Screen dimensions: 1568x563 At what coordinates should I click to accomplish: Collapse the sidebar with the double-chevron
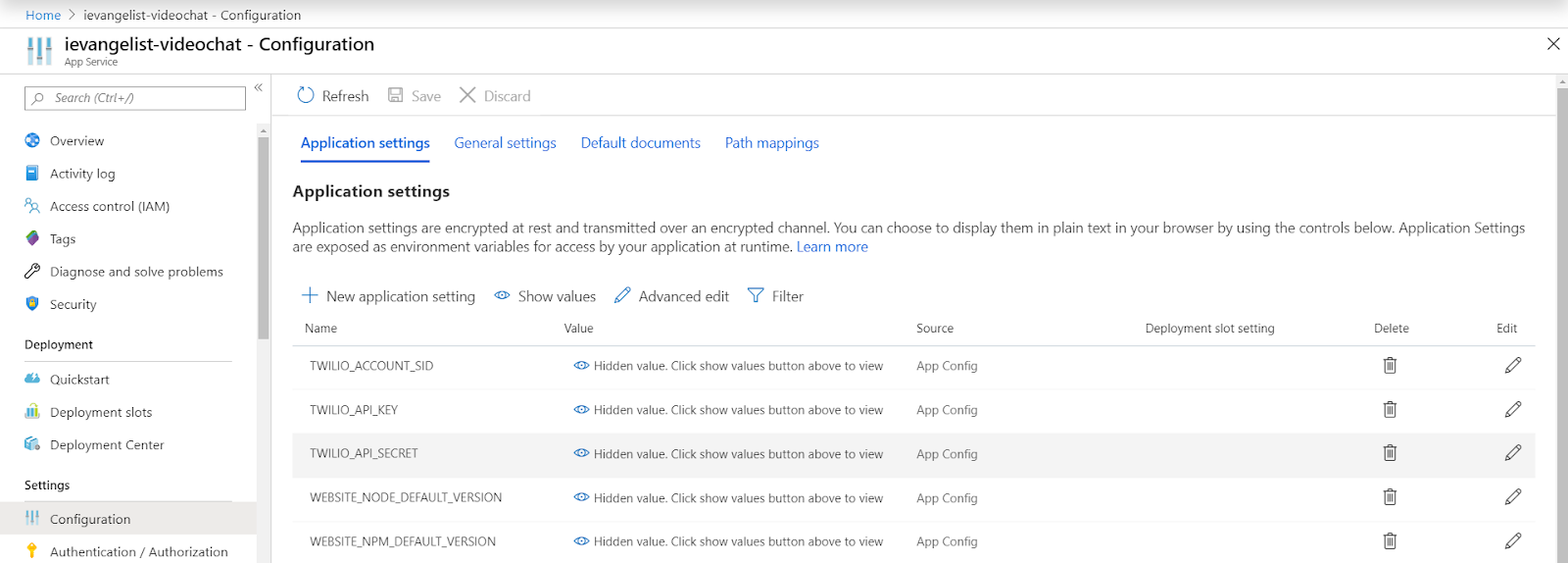(259, 87)
